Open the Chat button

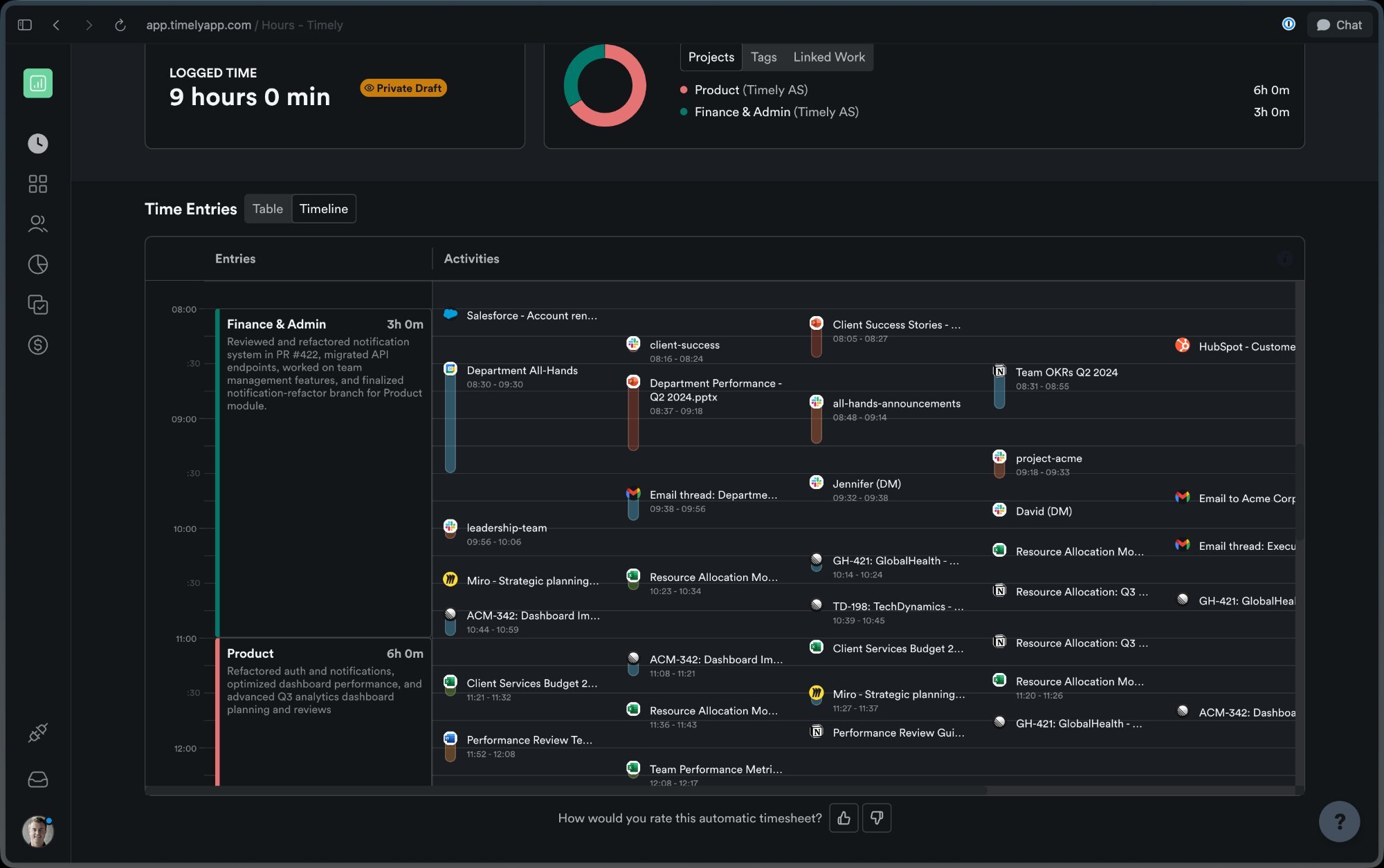point(1339,25)
